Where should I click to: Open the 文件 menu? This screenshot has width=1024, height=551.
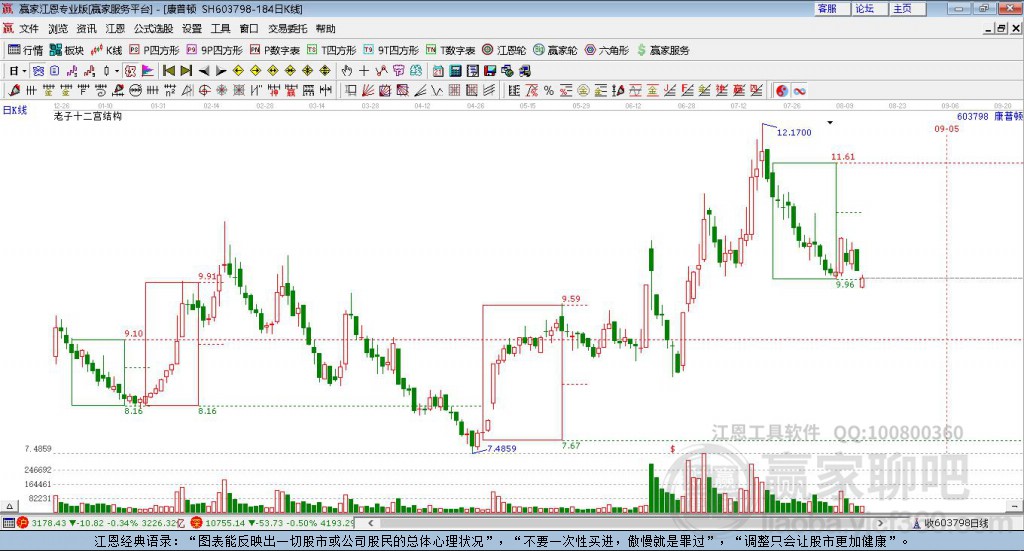tap(29, 29)
